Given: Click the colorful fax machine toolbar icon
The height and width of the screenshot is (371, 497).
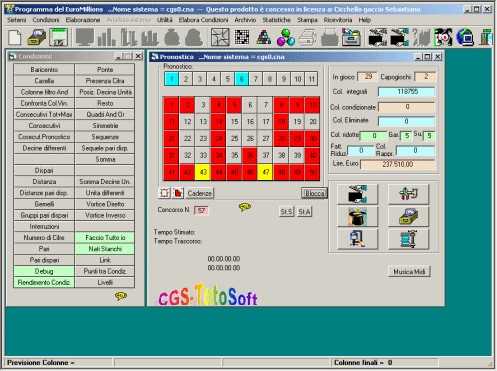Looking at the screenshot, I should click(351, 37).
